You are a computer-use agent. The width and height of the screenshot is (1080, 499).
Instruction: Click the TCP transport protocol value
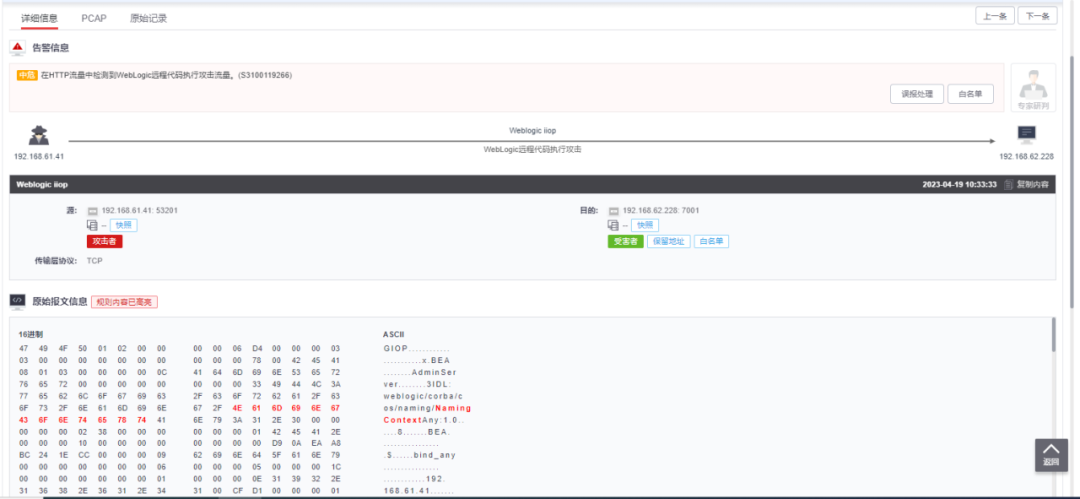coord(94,261)
